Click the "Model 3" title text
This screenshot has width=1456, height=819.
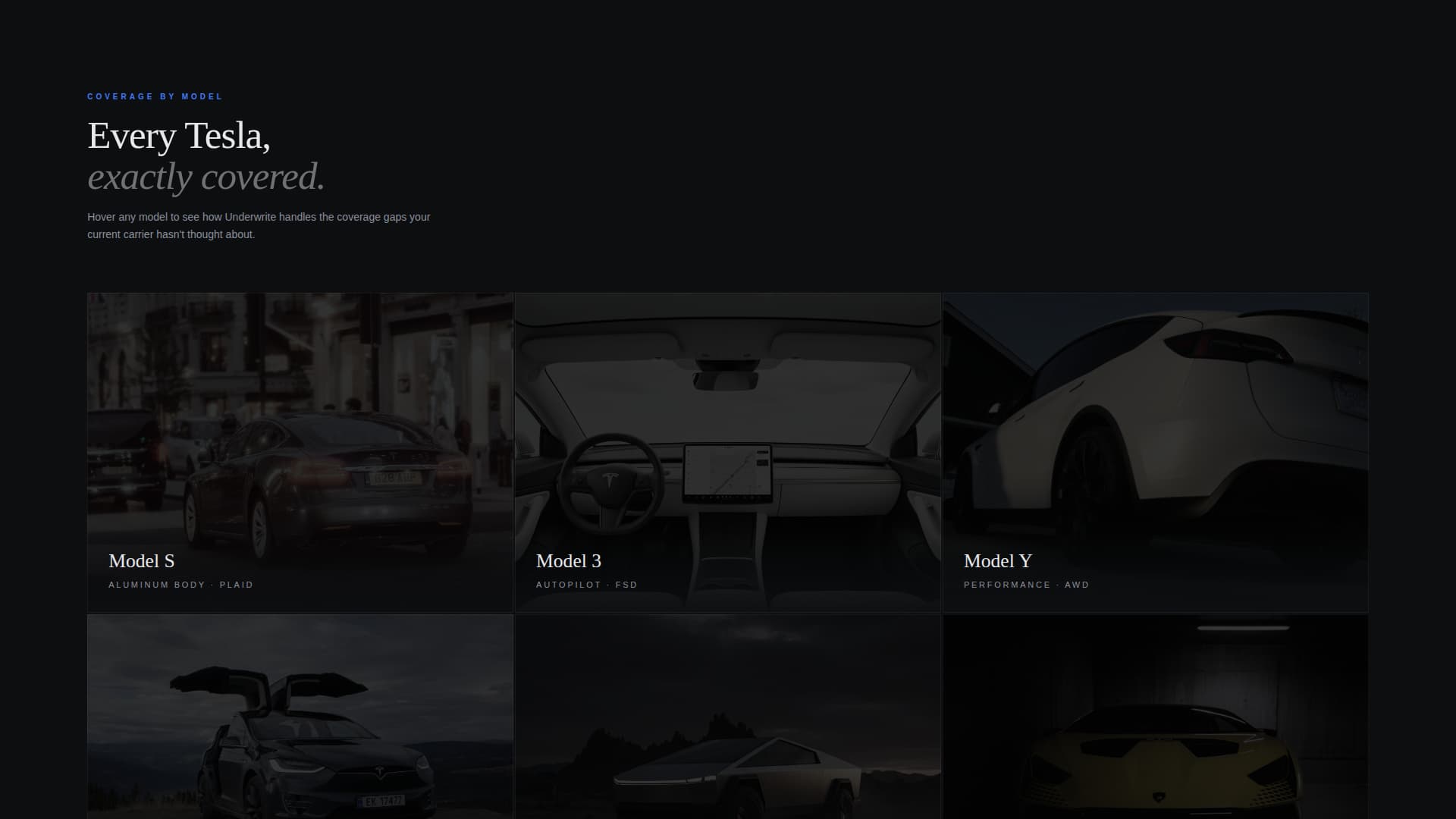tap(569, 561)
